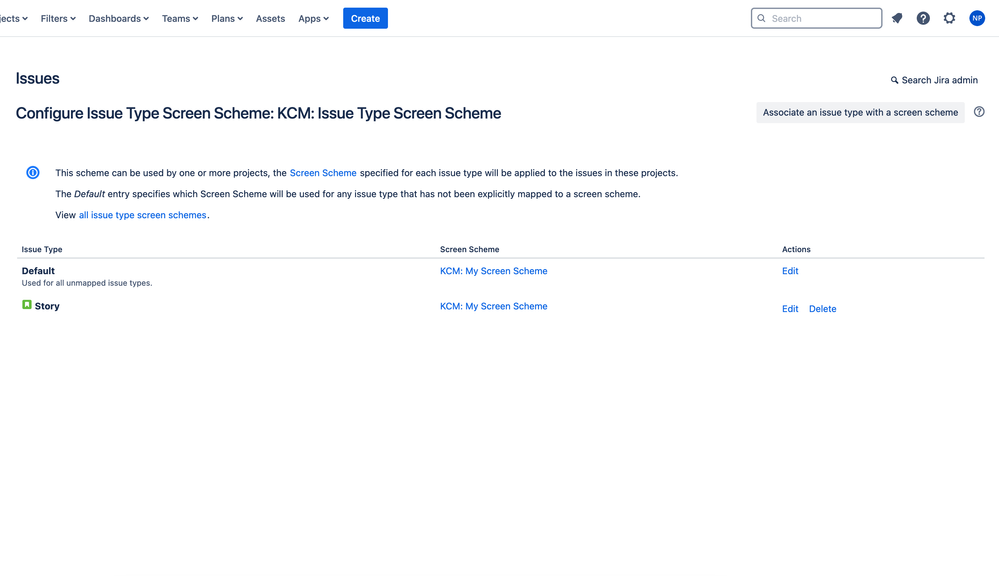This screenshot has width=999, height=576.
Task: Click the Create button
Action: tap(365, 17)
